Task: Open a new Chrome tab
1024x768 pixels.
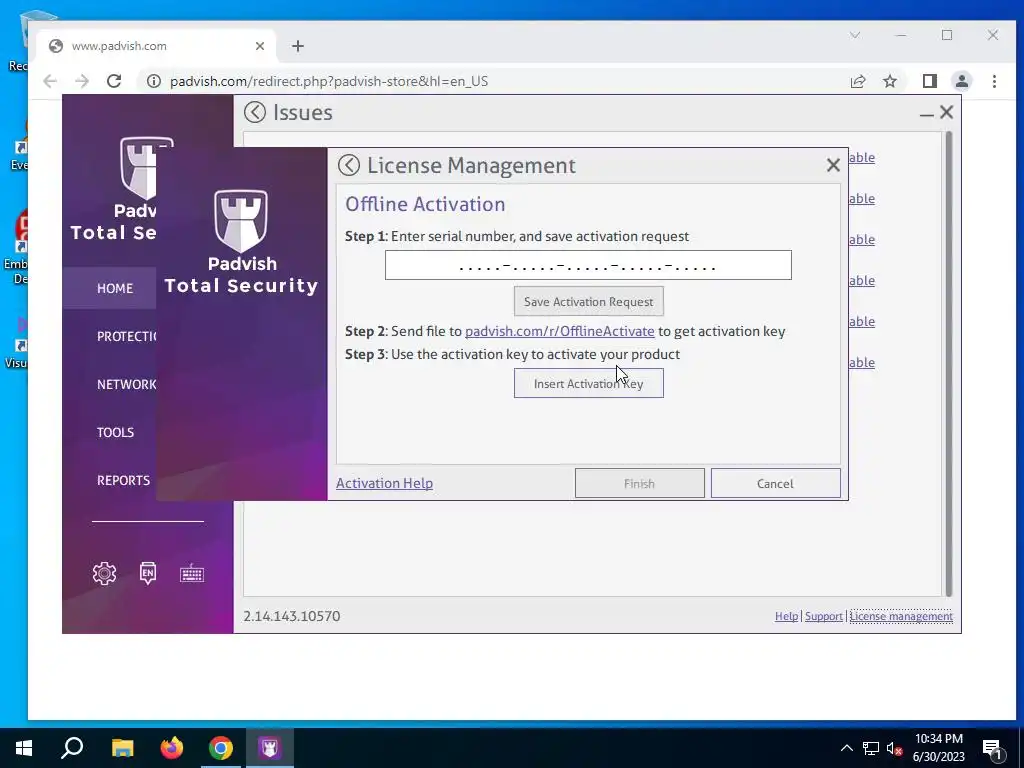Action: click(298, 46)
